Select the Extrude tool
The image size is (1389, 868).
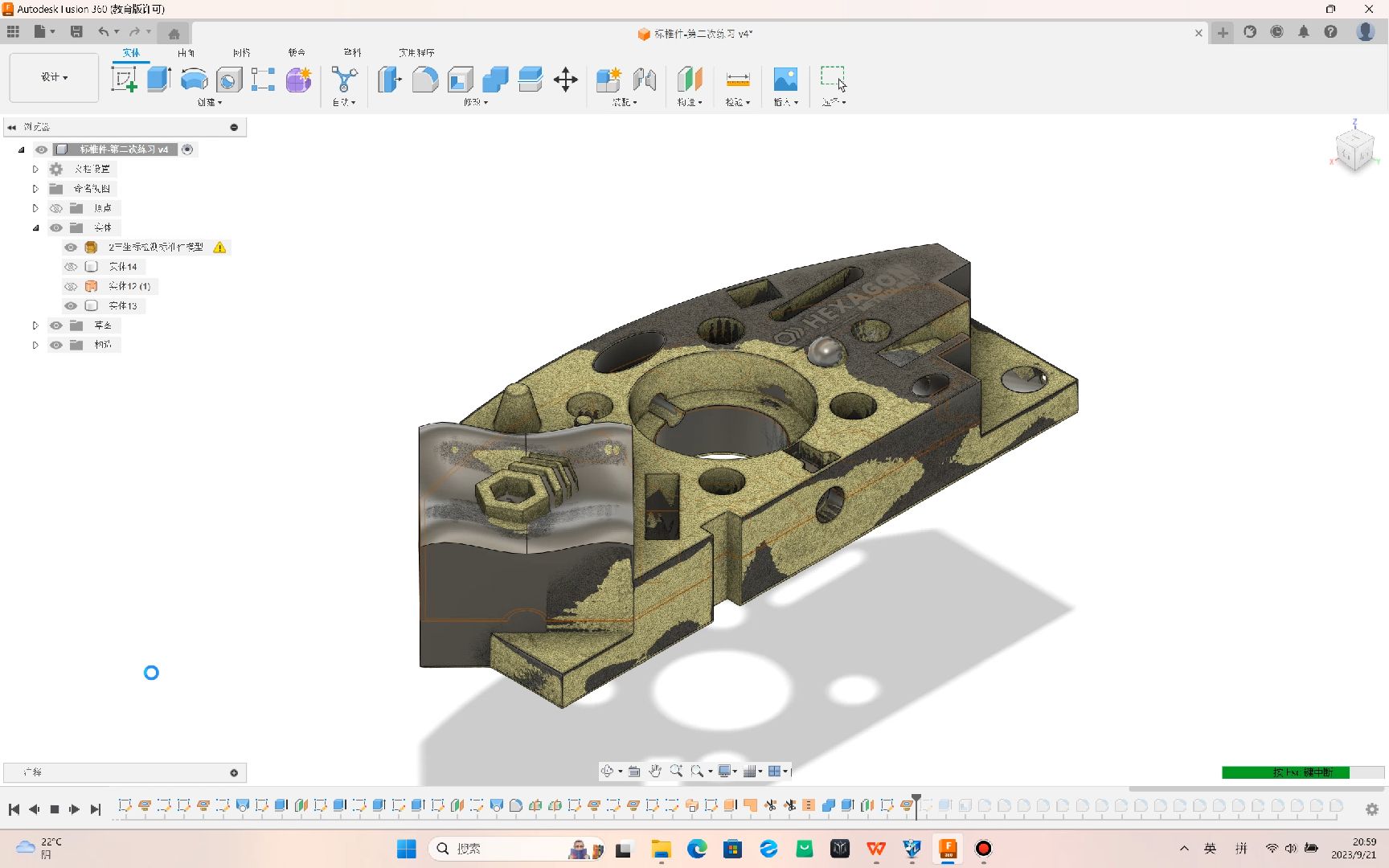tap(158, 78)
